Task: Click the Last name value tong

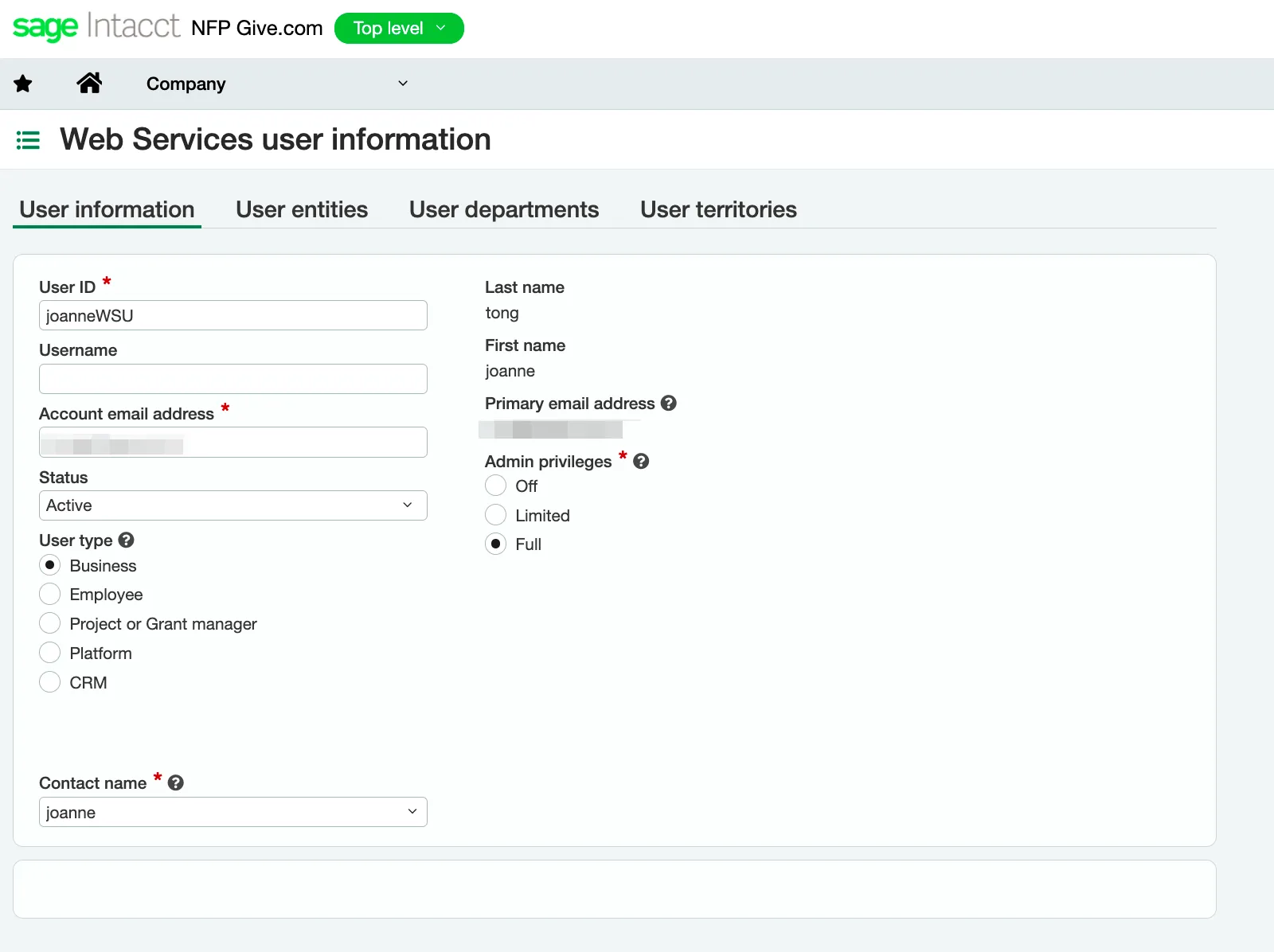Action: [x=502, y=313]
